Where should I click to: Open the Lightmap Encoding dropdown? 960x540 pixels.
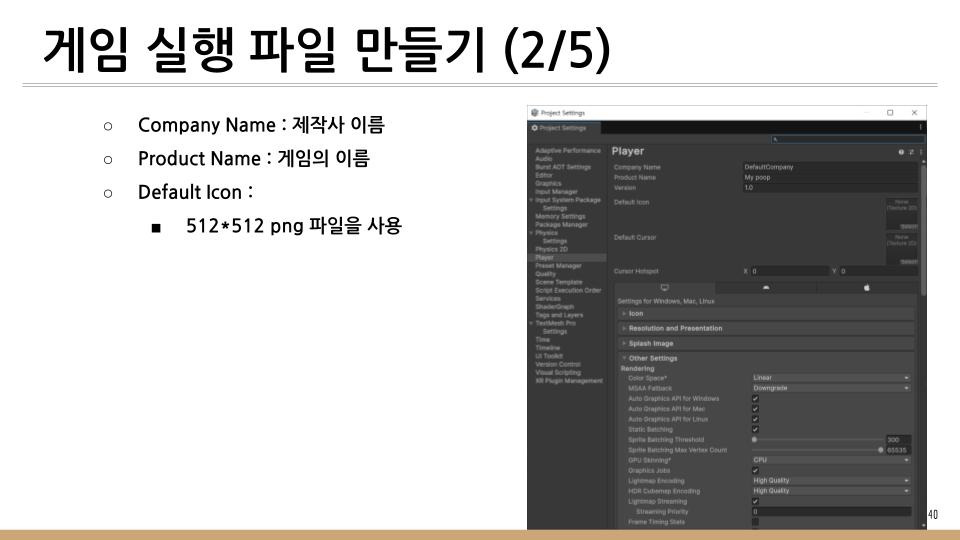(x=831, y=481)
